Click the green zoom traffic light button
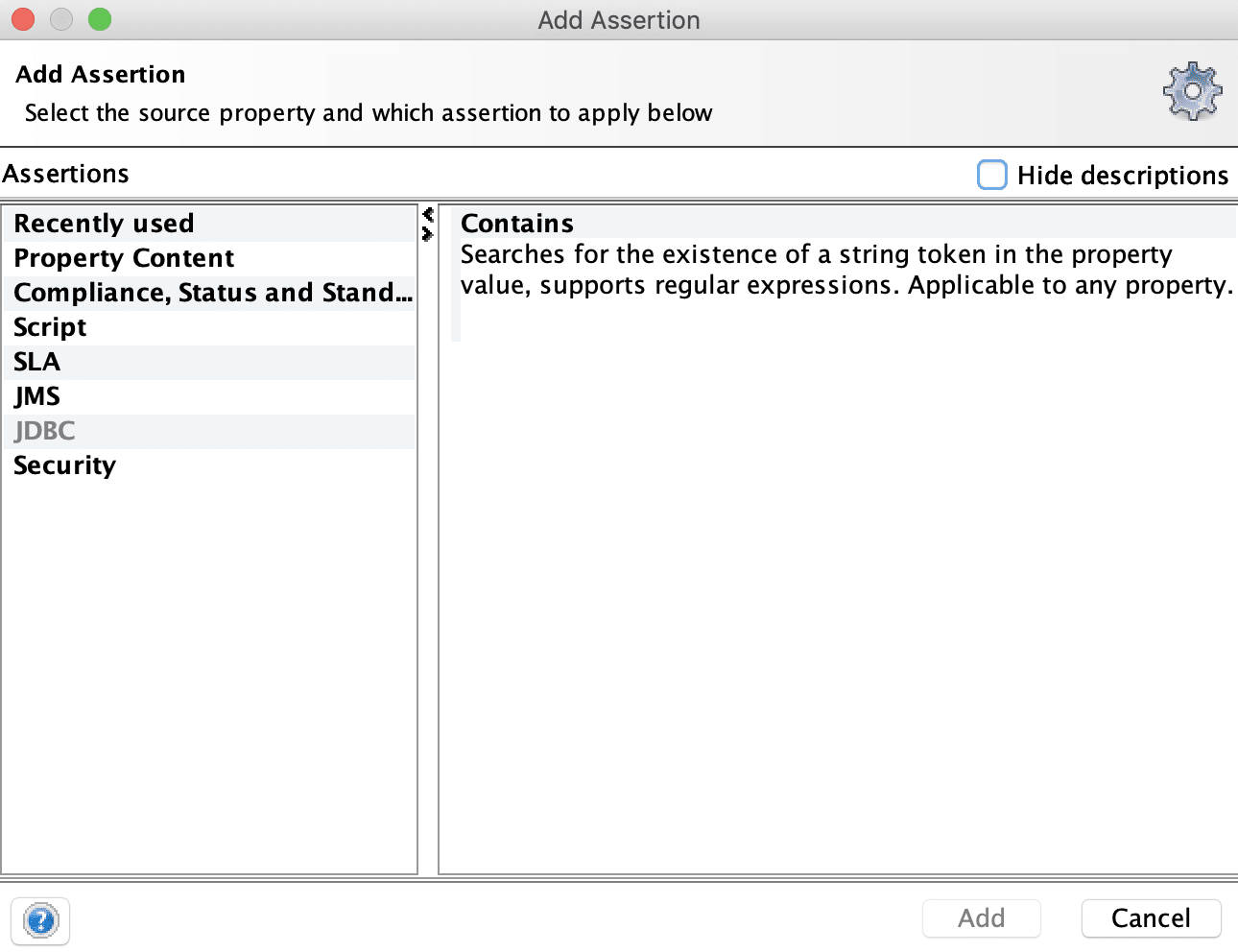The height and width of the screenshot is (952, 1238). click(99, 18)
